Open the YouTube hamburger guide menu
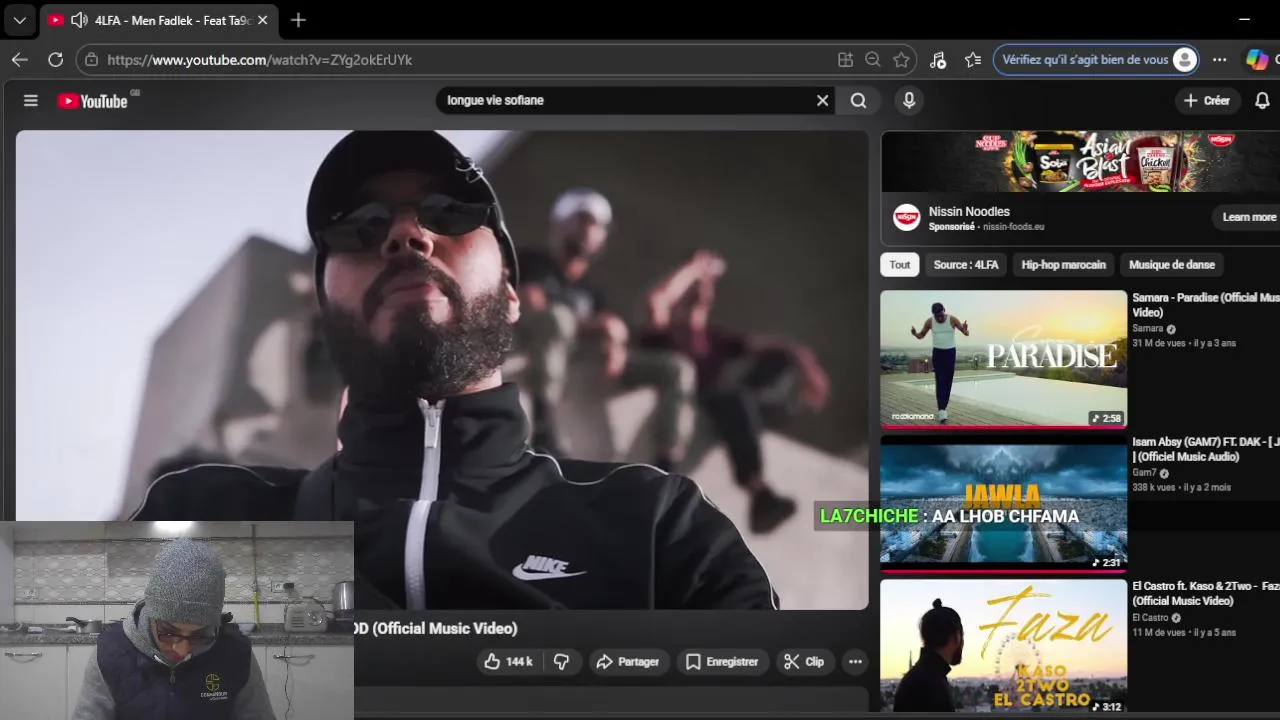This screenshot has height=720, width=1280. coord(31,100)
